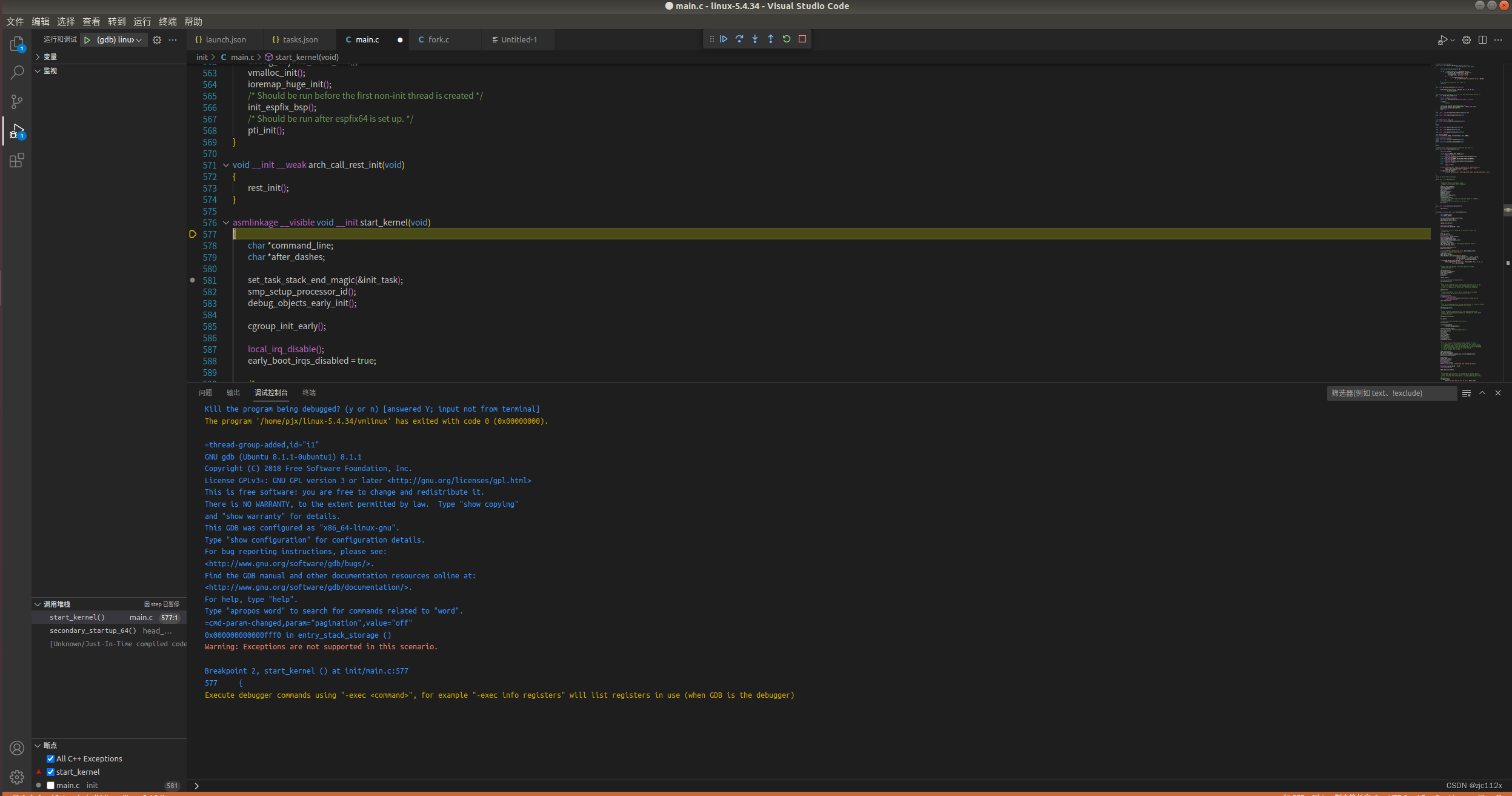Viewport: 1512px width, 796px height.
Task: Fold the arch_call_rest_init function at line 571
Action: [226, 165]
